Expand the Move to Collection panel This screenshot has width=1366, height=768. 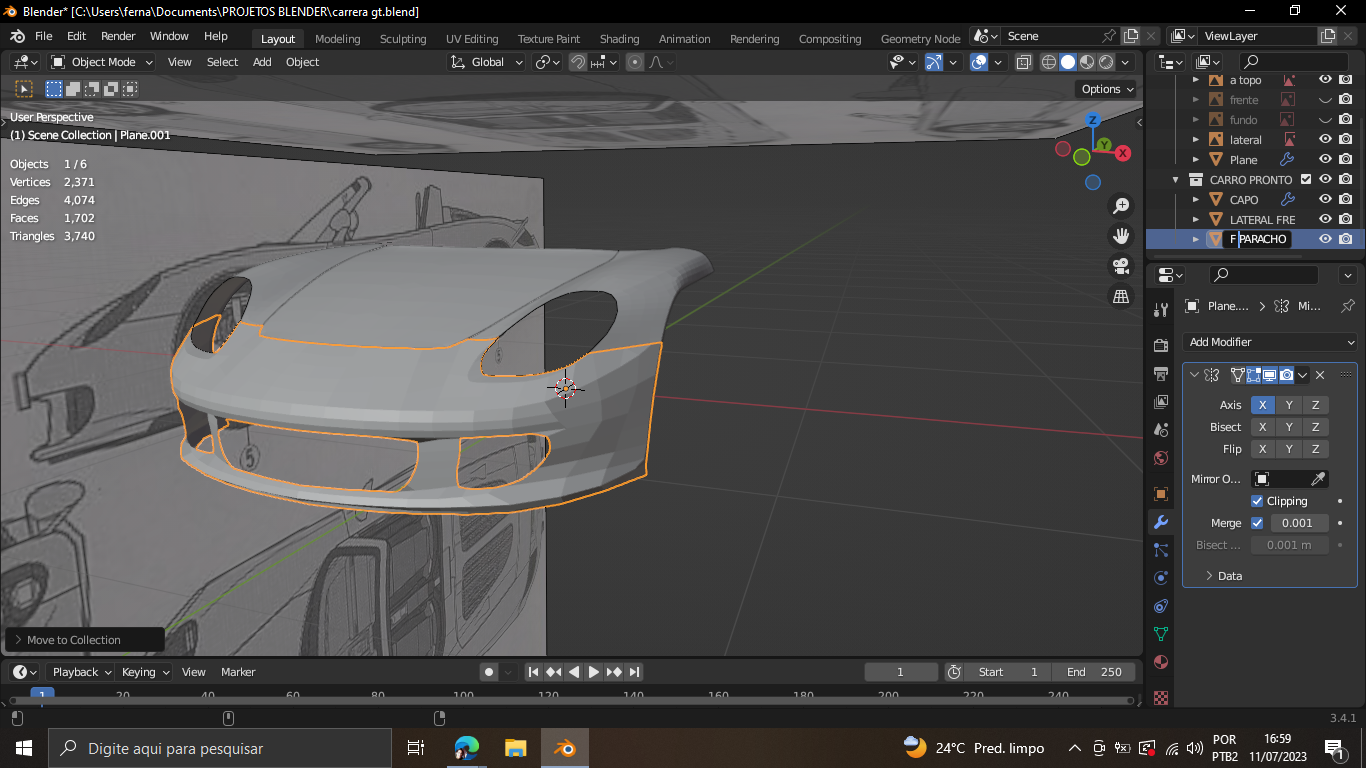tap(73, 640)
